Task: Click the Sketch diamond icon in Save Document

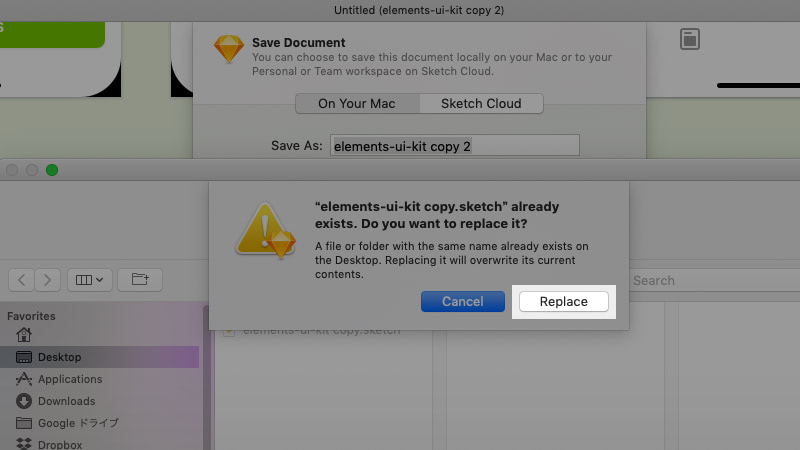Action: 229,49
